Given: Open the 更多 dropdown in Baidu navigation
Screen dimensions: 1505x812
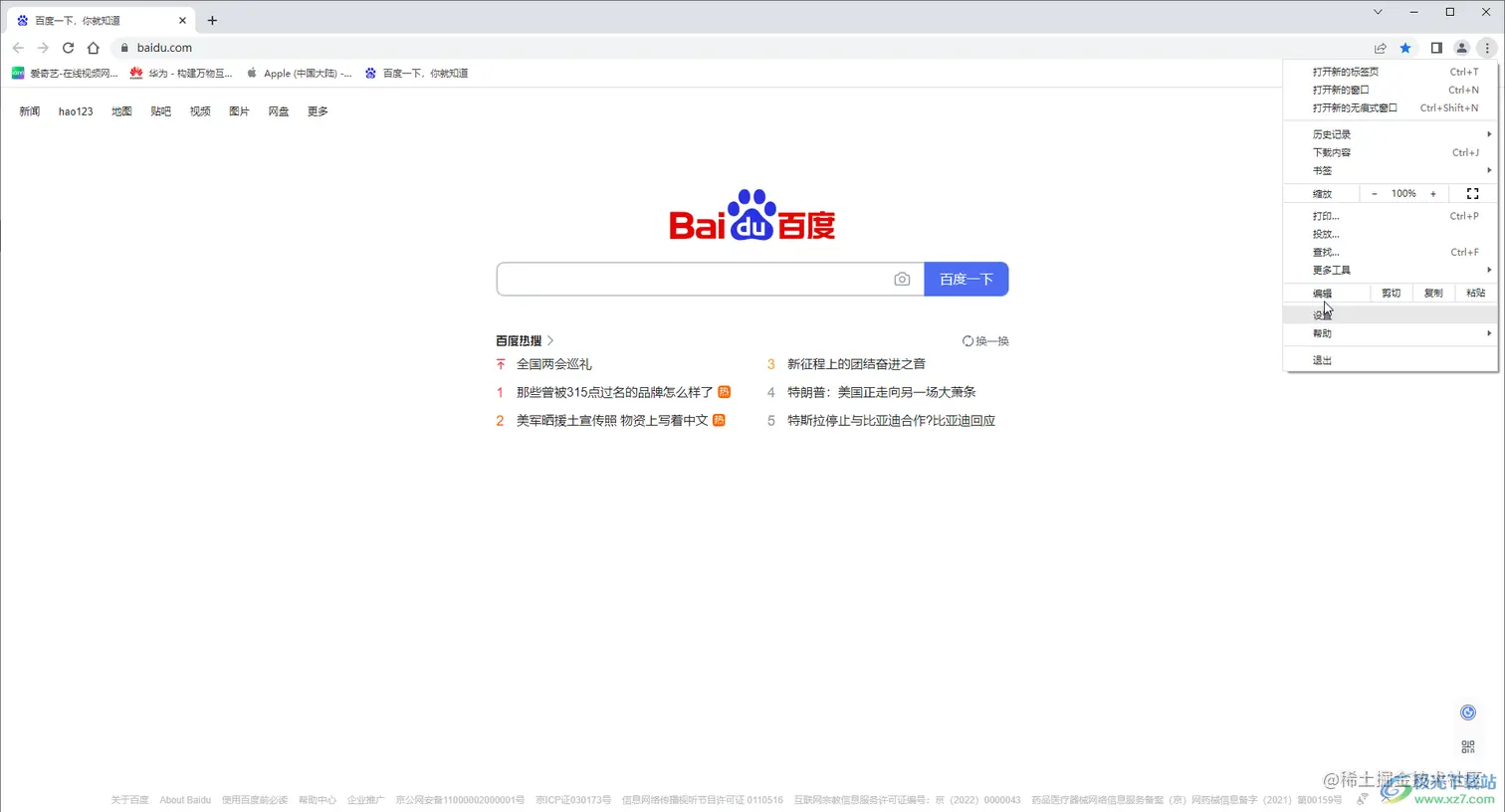Looking at the screenshot, I should [x=317, y=110].
